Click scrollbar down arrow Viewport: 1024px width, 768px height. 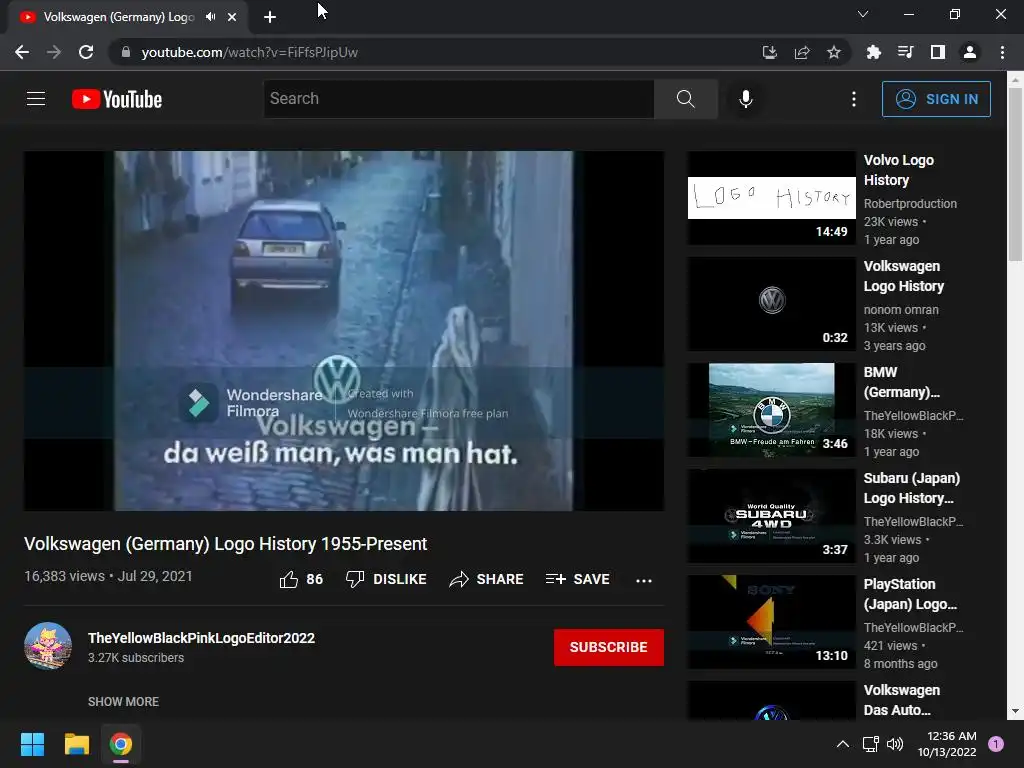coord(1016,712)
